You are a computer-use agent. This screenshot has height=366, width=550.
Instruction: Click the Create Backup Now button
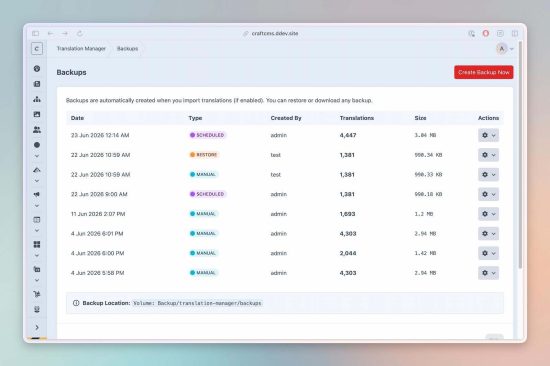[x=484, y=72]
